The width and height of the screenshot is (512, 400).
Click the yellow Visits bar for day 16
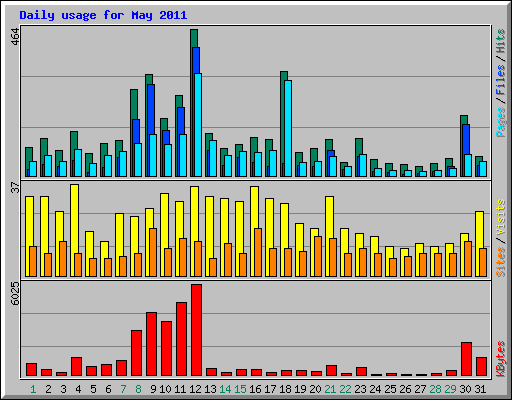tap(254, 207)
